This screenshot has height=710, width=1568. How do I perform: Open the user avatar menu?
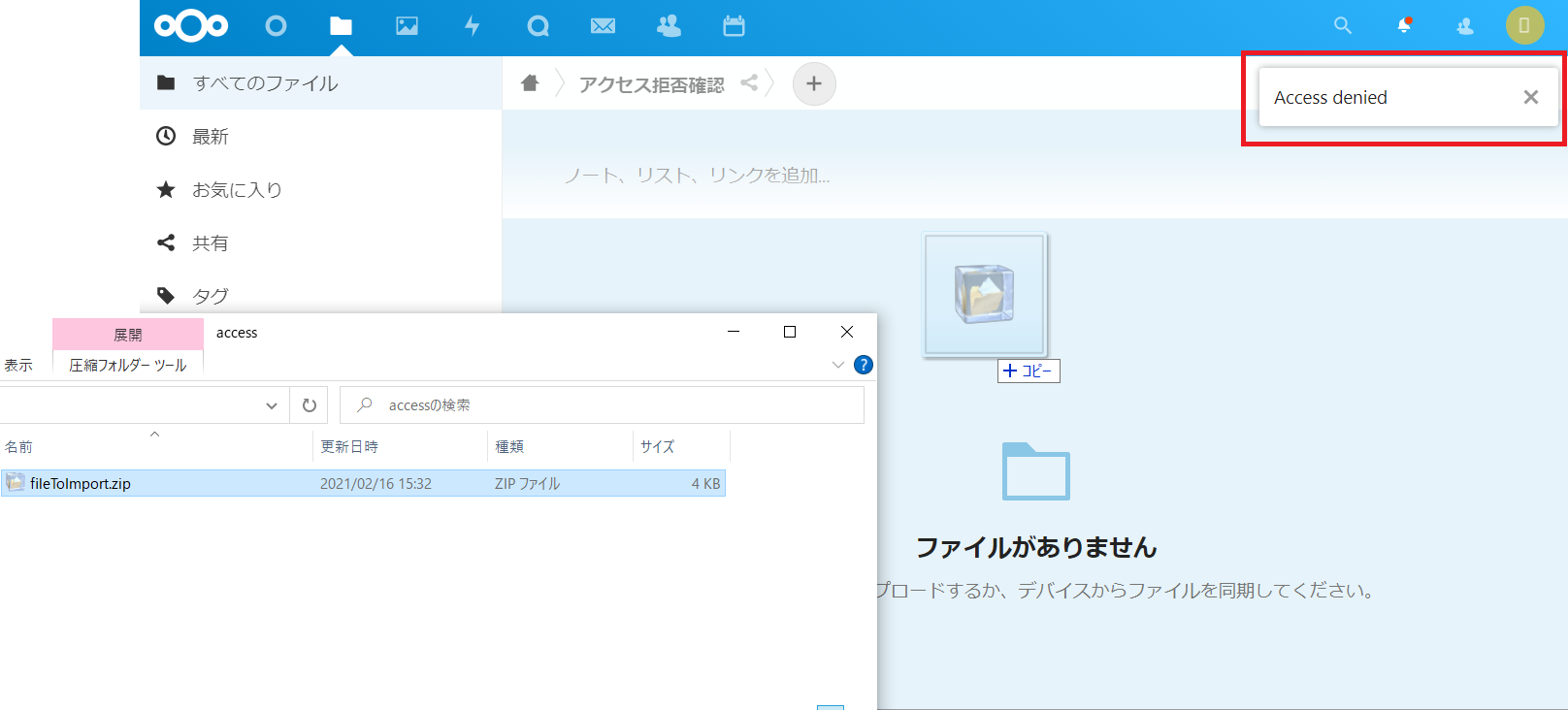click(x=1524, y=25)
